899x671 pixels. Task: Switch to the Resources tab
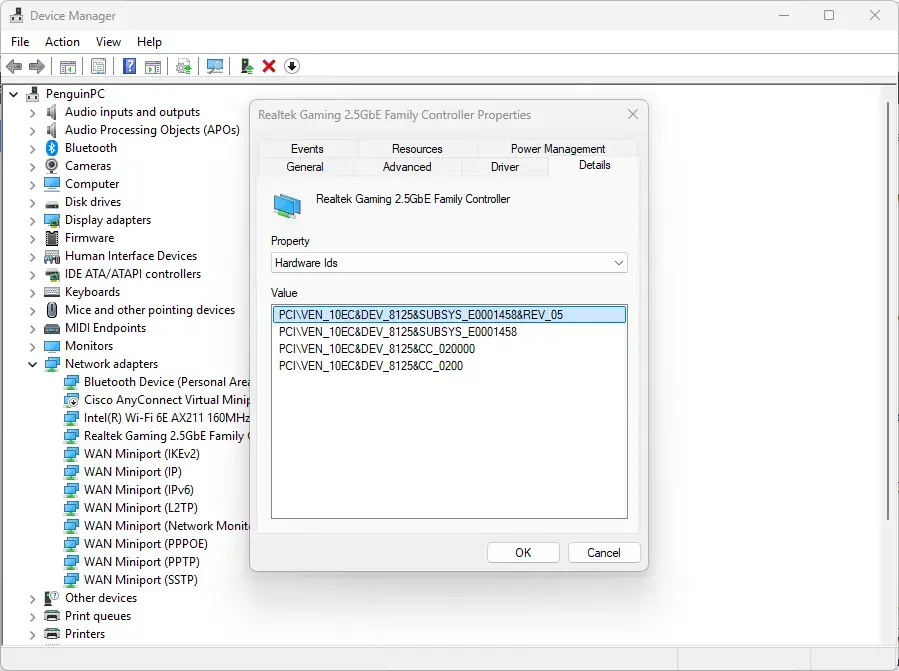(x=417, y=149)
